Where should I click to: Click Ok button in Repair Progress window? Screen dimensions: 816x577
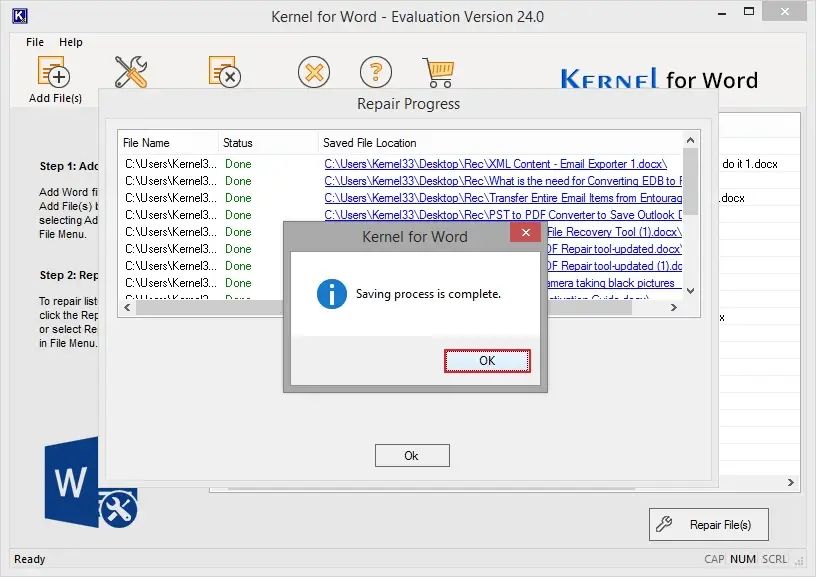tap(412, 456)
